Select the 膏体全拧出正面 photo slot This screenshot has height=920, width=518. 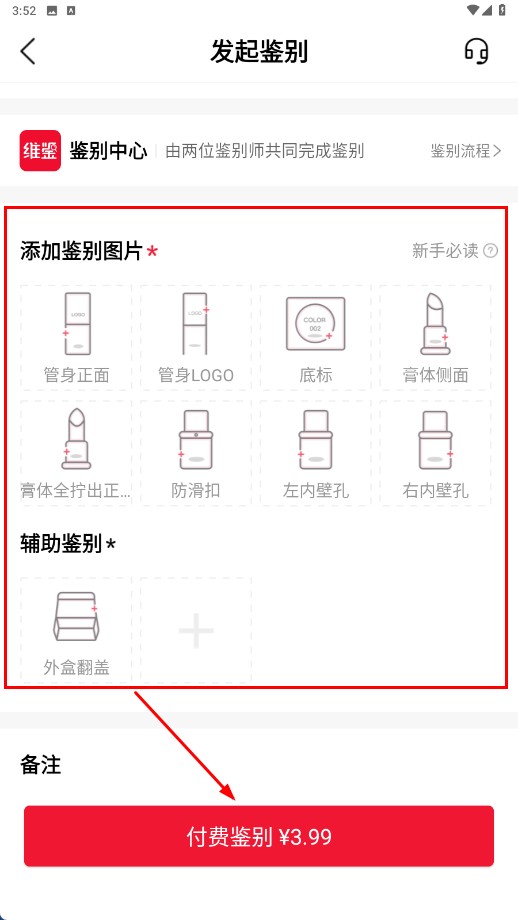pyautogui.click(x=76, y=453)
